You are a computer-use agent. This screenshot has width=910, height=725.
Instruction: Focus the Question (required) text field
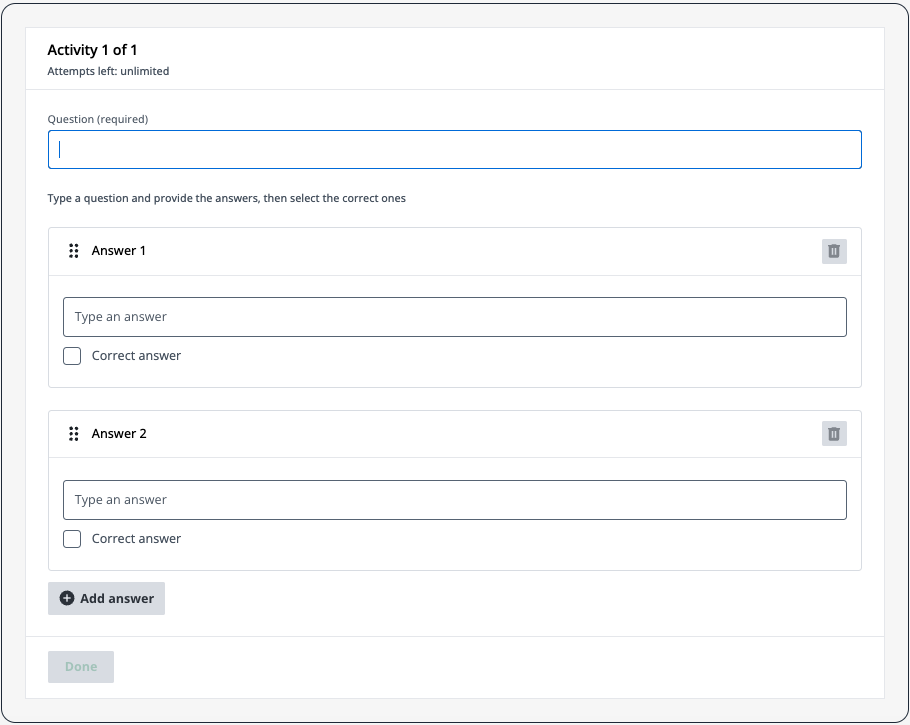click(x=454, y=149)
